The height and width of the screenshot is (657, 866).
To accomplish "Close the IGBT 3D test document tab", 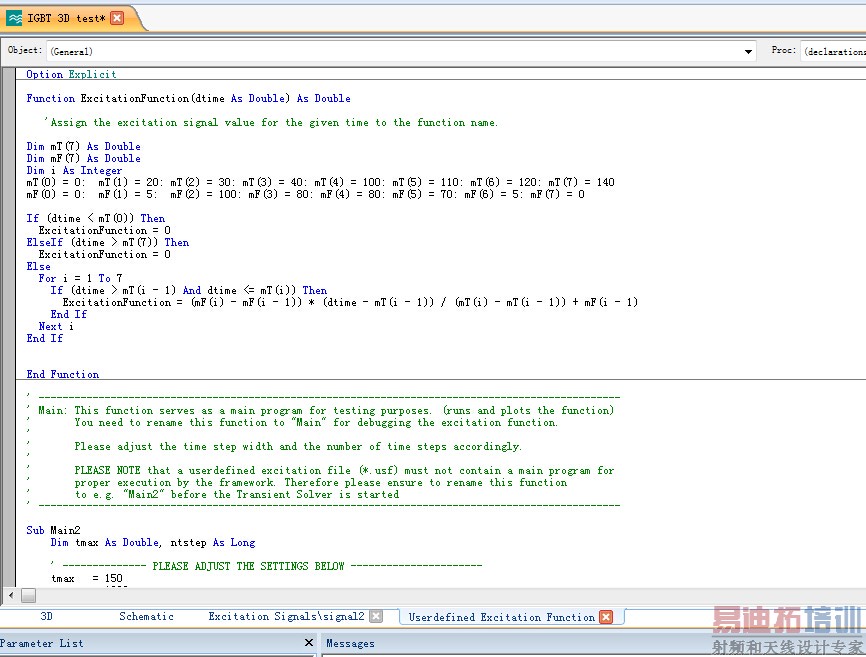I will [x=117, y=18].
